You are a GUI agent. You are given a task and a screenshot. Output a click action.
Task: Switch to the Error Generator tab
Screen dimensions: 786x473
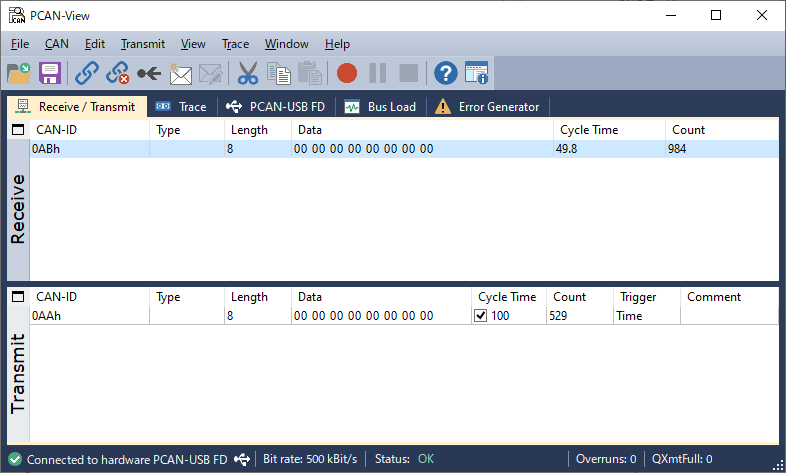[488, 107]
